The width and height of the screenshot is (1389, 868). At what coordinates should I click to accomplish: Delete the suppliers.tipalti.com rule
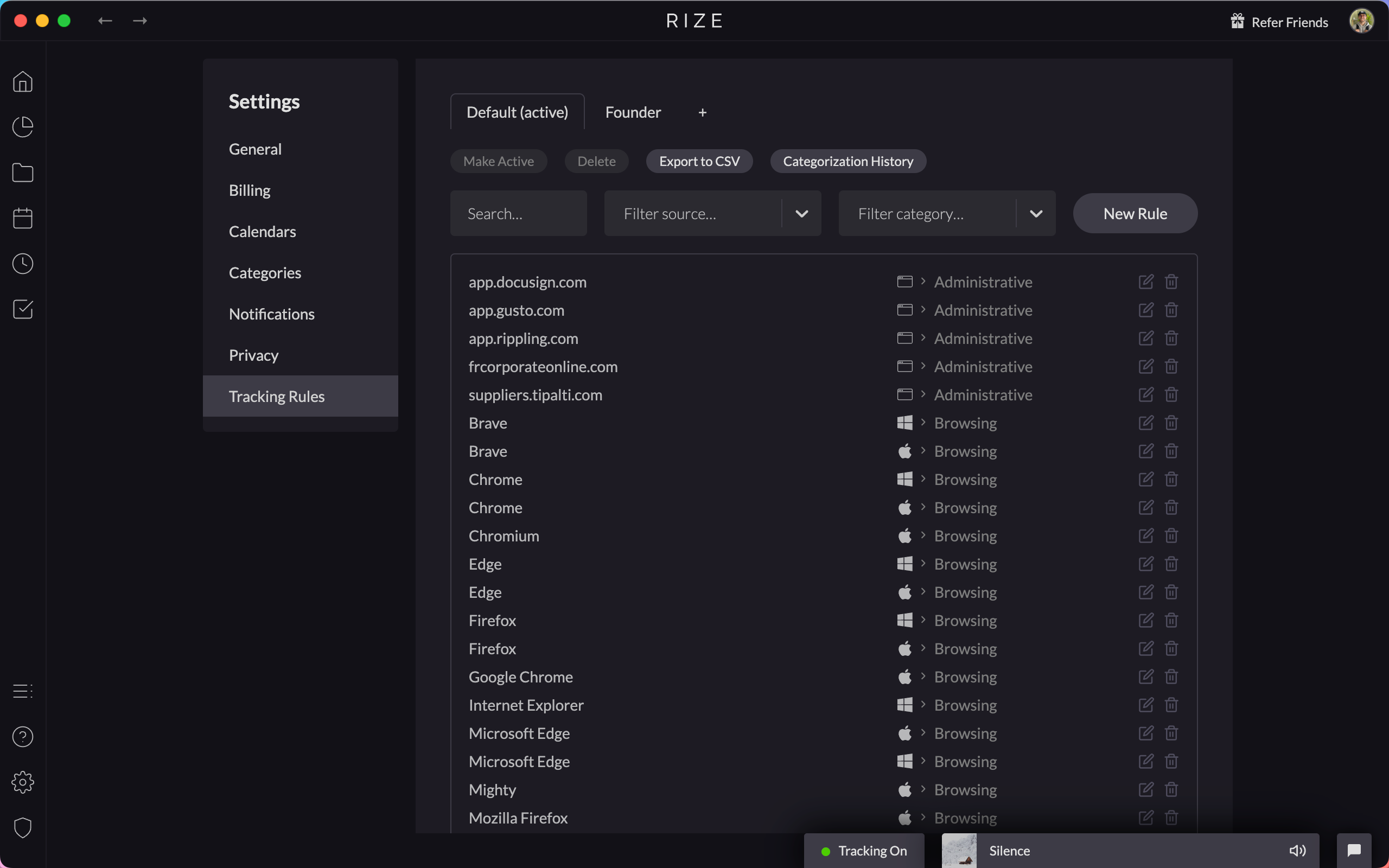click(x=1171, y=394)
